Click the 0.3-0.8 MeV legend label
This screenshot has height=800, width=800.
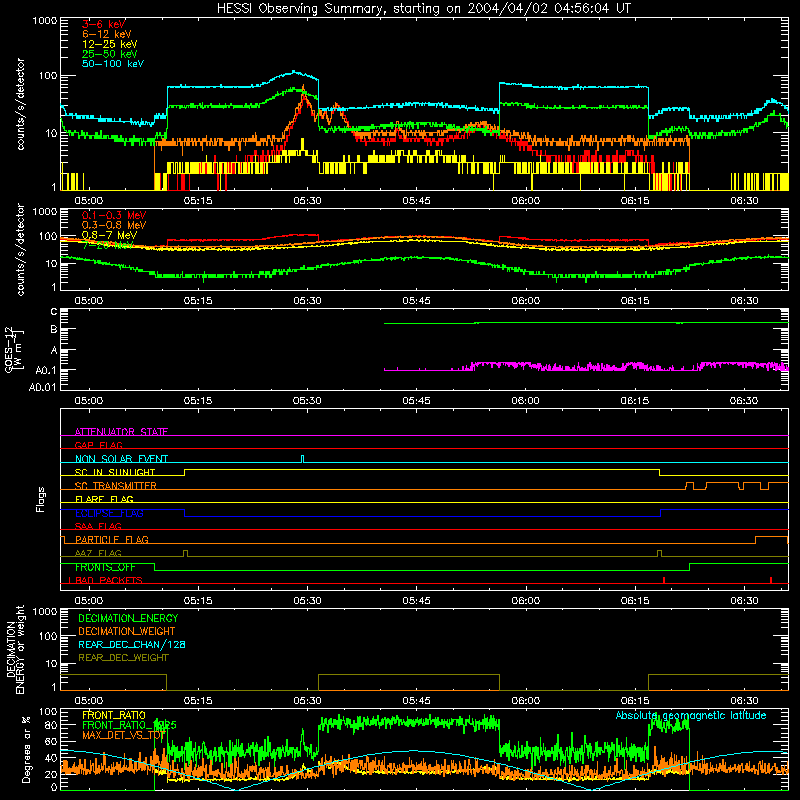(114, 225)
